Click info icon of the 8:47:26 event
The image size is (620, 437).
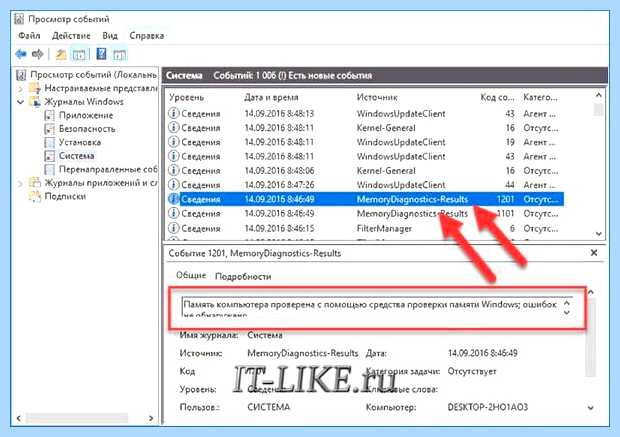click(173, 184)
